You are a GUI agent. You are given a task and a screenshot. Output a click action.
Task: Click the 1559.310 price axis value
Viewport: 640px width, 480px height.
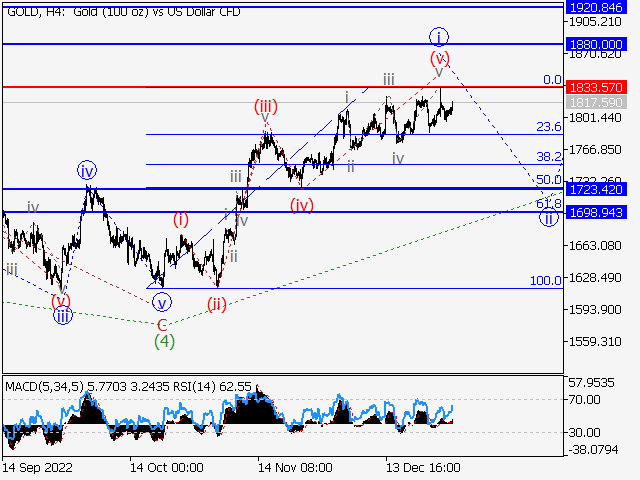pyautogui.click(x=595, y=342)
